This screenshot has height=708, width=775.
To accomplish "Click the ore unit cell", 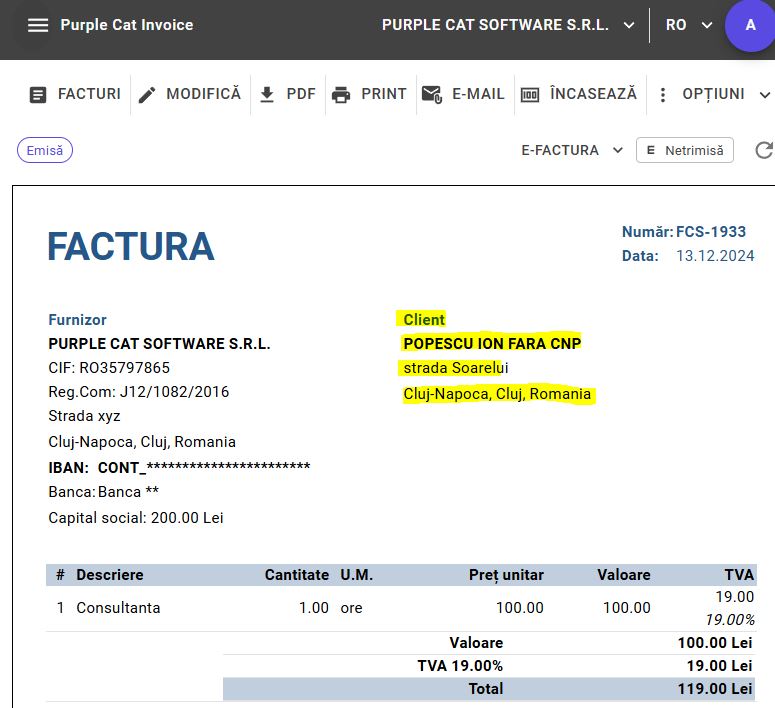I will click(x=351, y=608).
